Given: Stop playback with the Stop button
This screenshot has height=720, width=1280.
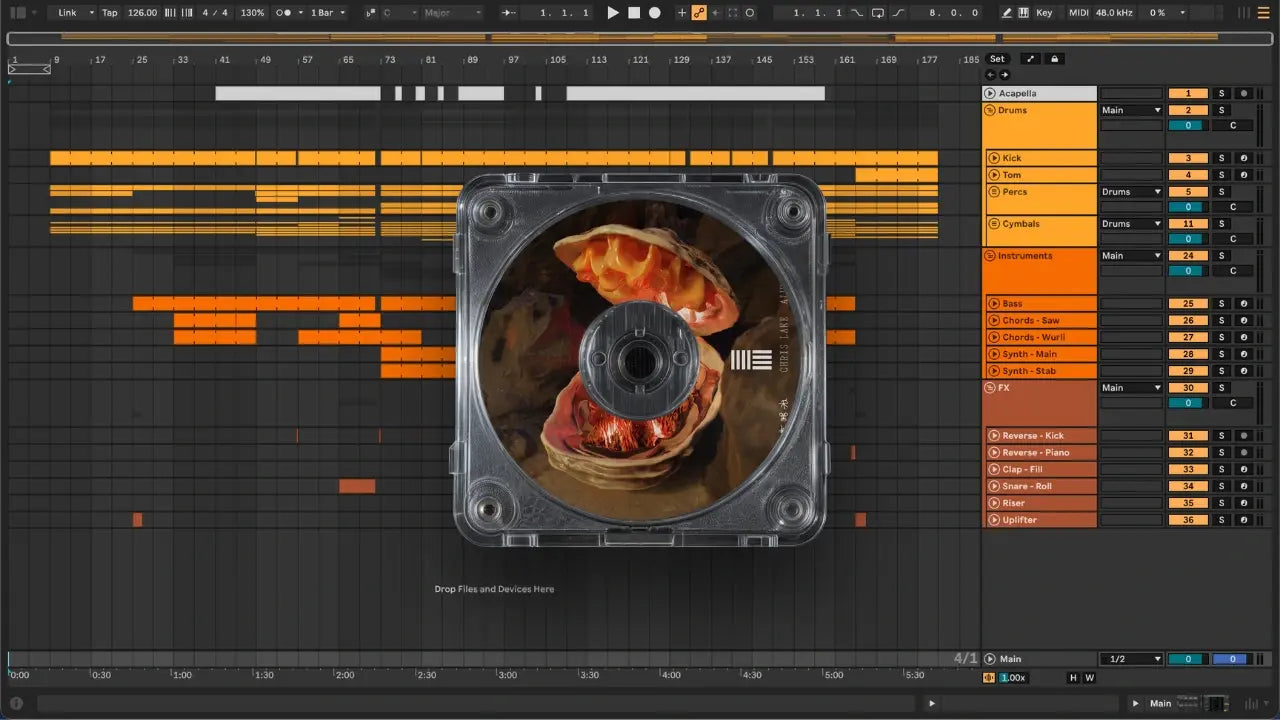Looking at the screenshot, I should [634, 13].
